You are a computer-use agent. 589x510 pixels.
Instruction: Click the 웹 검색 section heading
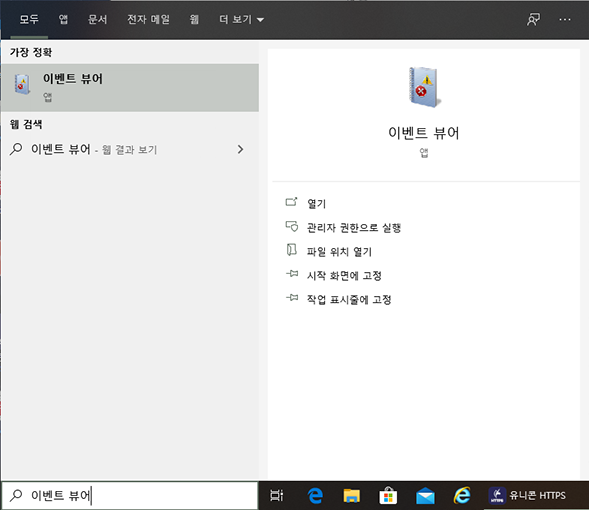[x=26, y=124]
